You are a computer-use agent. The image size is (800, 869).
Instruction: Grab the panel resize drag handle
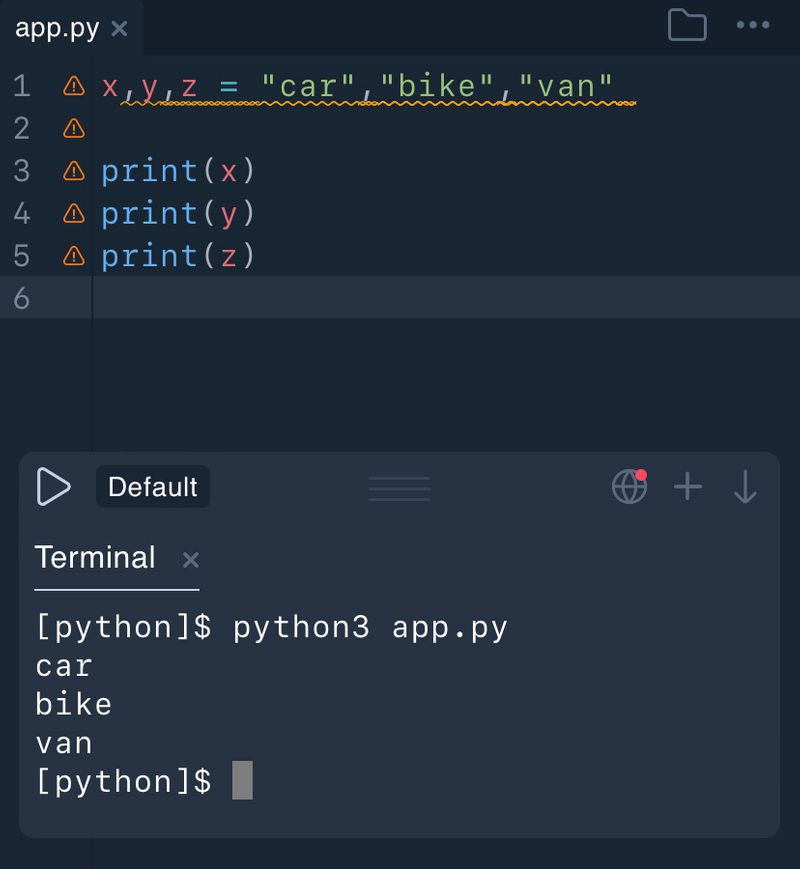[399, 488]
